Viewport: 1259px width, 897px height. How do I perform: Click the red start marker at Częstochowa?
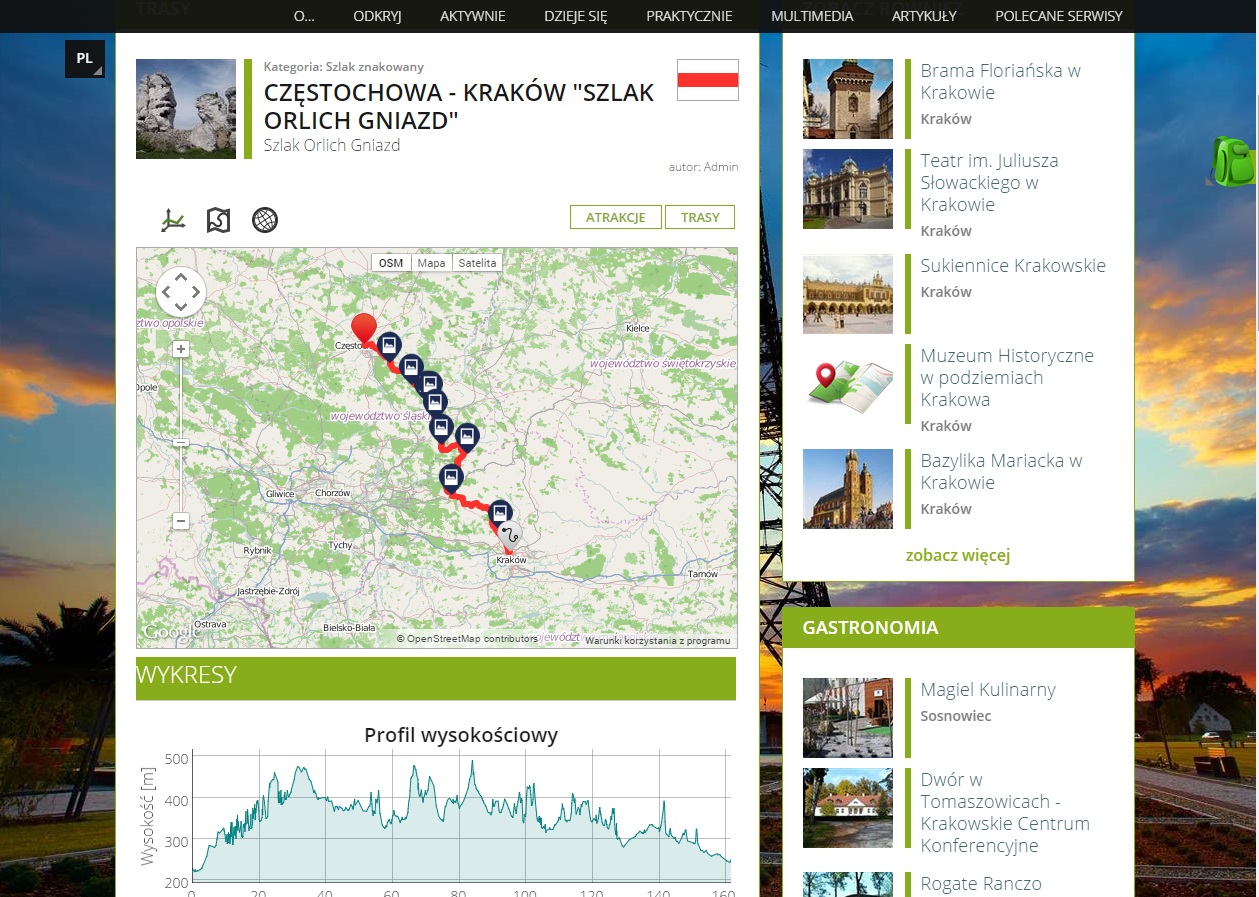[x=364, y=327]
